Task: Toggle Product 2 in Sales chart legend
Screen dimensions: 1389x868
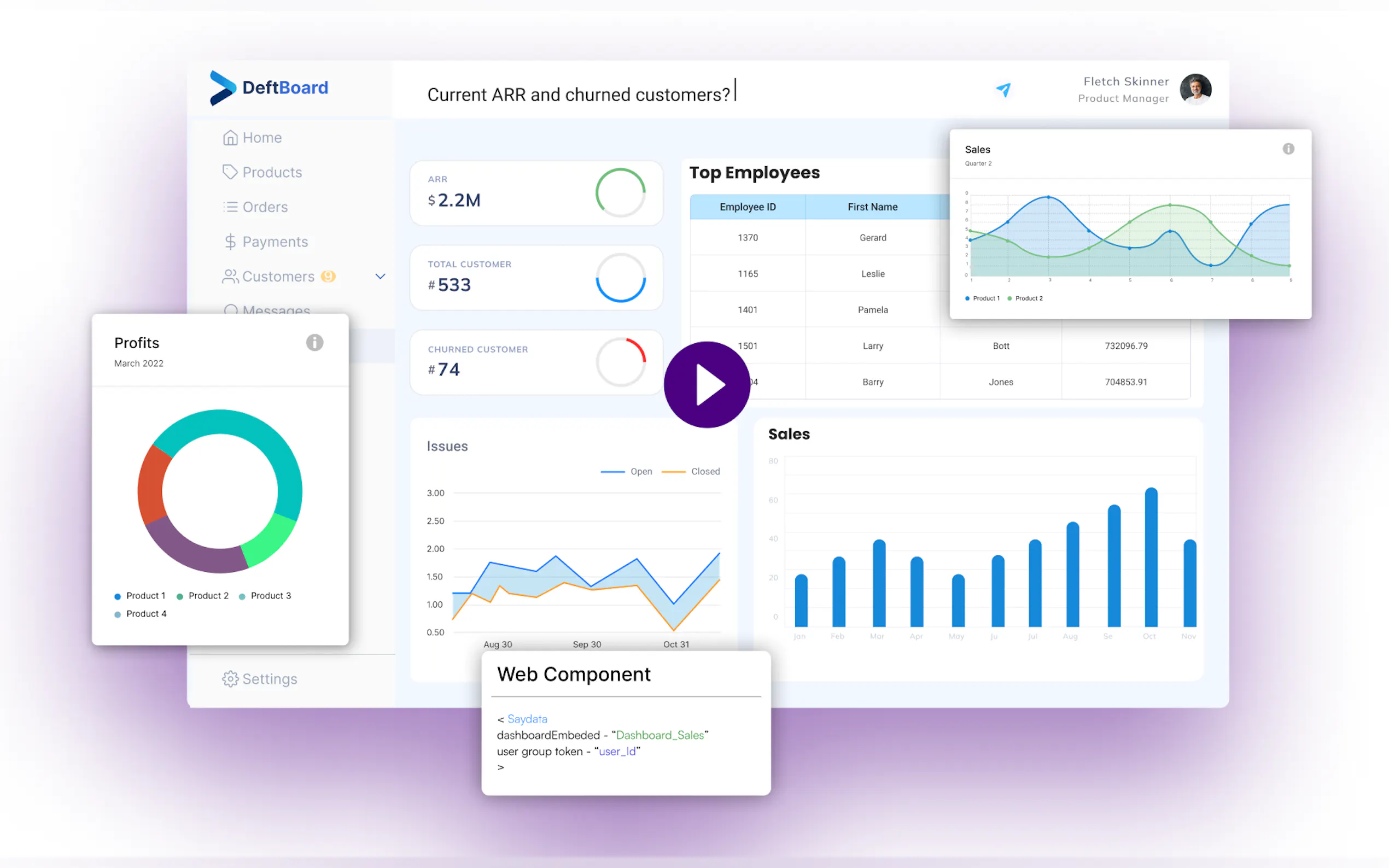Action: (x=1025, y=298)
